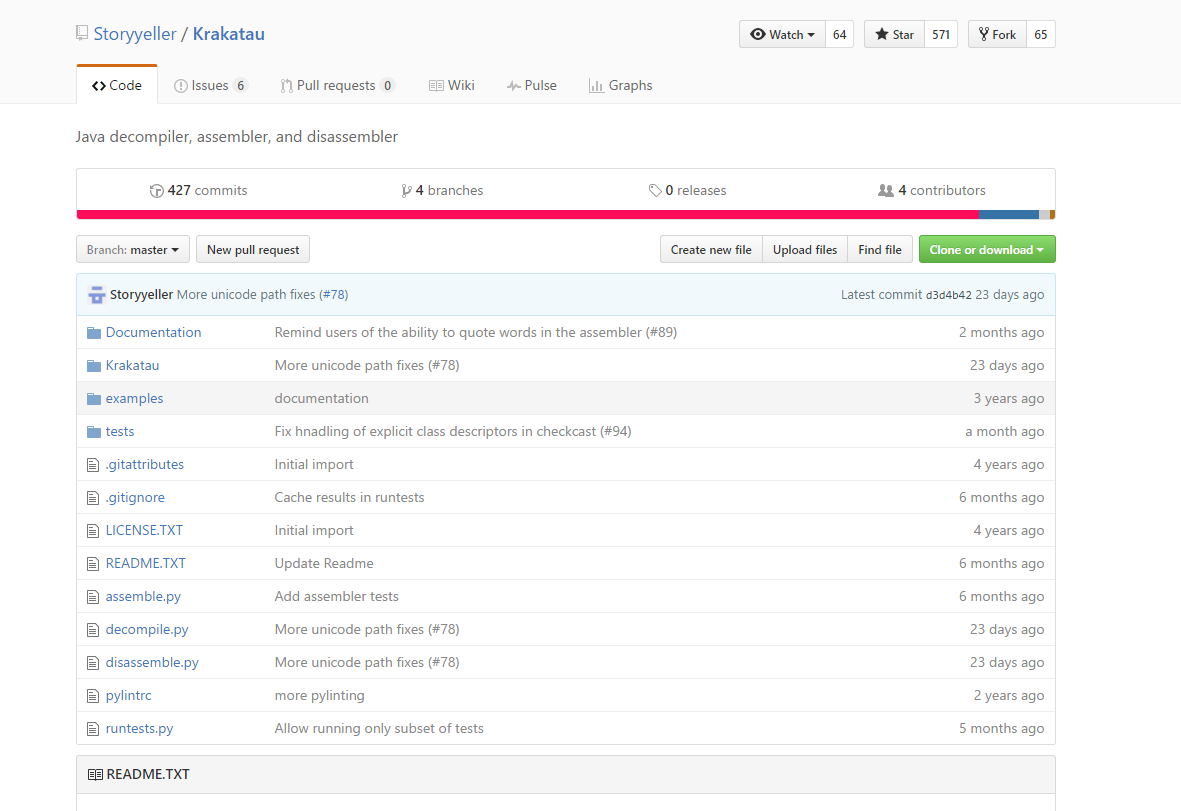Image resolution: width=1181 pixels, height=811 pixels.
Task: Click the commits history clock icon
Action: coord(156,191)
